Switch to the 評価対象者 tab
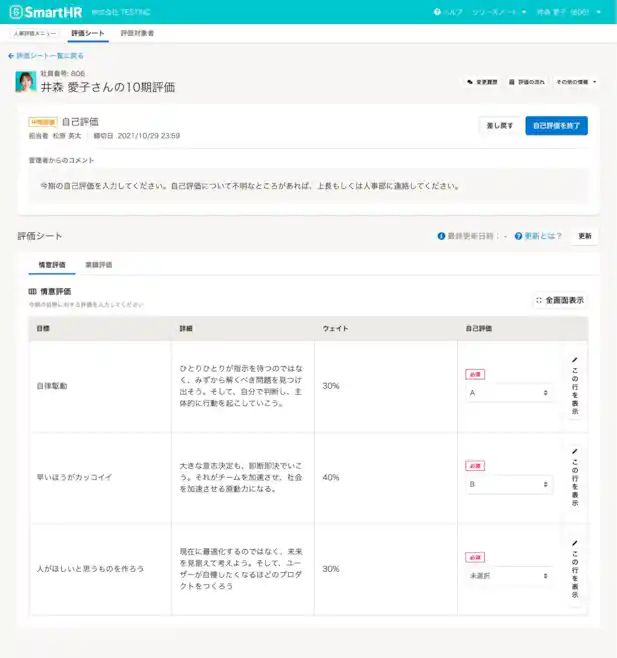This screenshot has height=658, width=617. (x=137, y=33)
